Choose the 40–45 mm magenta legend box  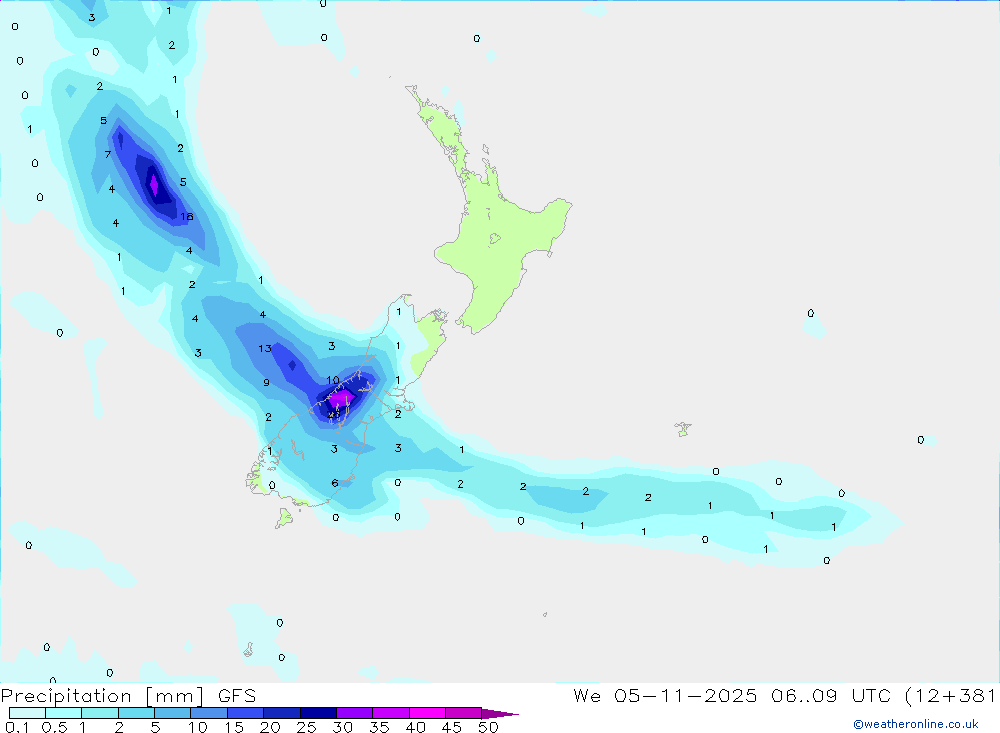(427, 713)
